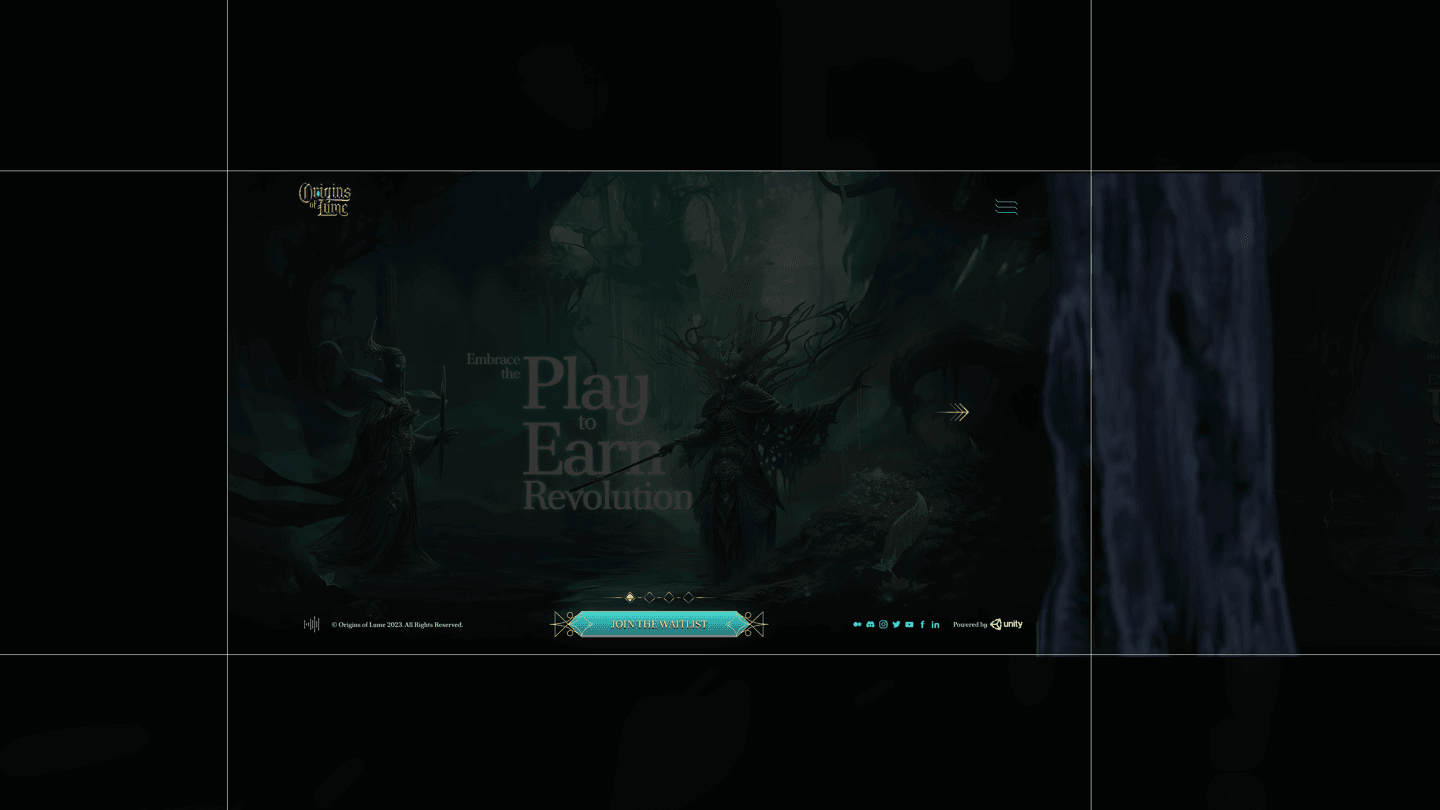Viewport: 1440px width, 810px height.
Task: Select the second slide indicator diamond
Action: pyautogui.click(x=649, y=597)
